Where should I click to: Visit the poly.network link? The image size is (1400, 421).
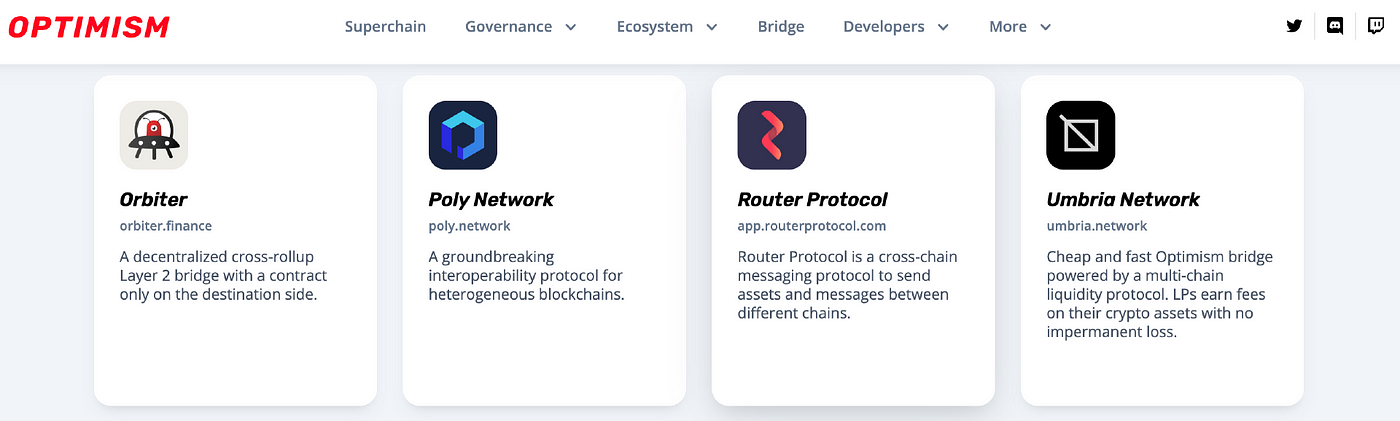[470, 226]
